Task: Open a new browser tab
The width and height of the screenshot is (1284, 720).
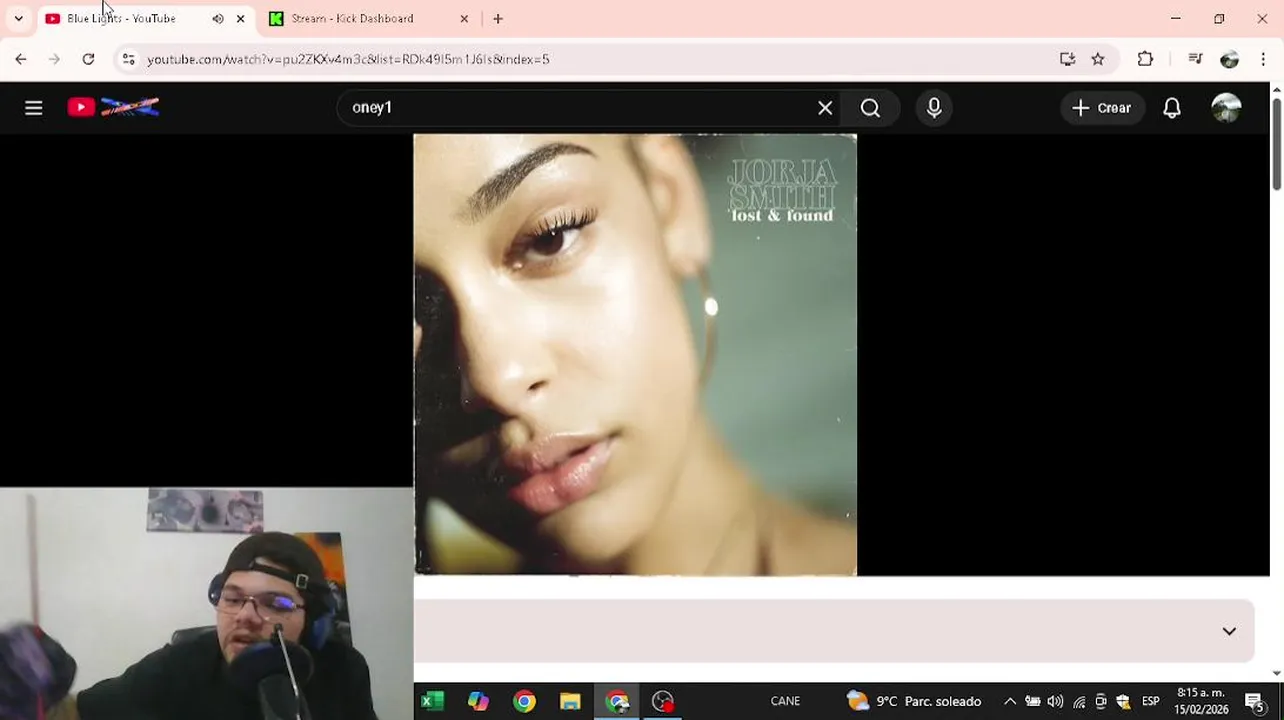Action: pos(498,18)
